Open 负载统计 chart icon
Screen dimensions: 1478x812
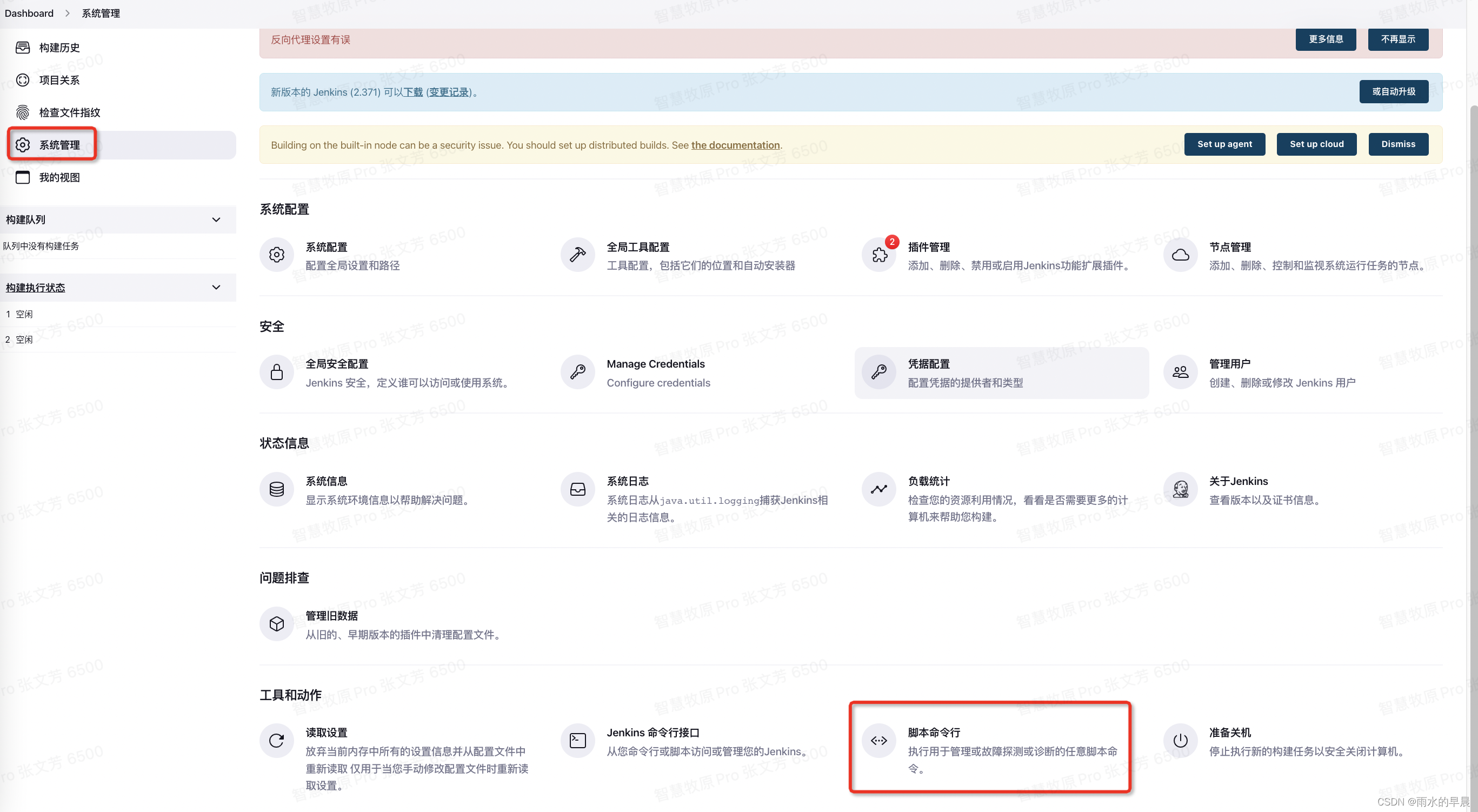tap(879, 489)
